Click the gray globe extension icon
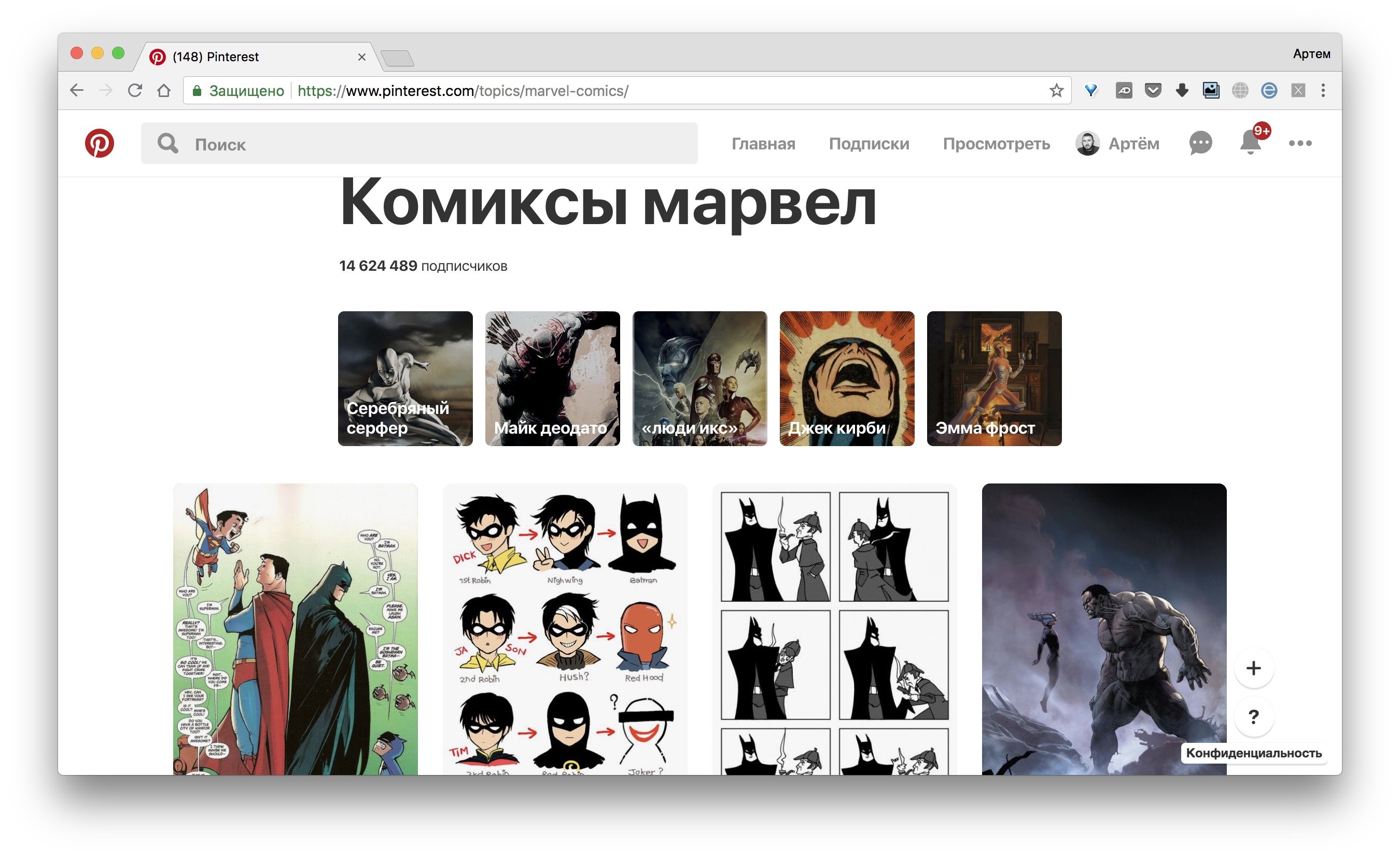This screenshot has height=858, width=1400. 1240,90
